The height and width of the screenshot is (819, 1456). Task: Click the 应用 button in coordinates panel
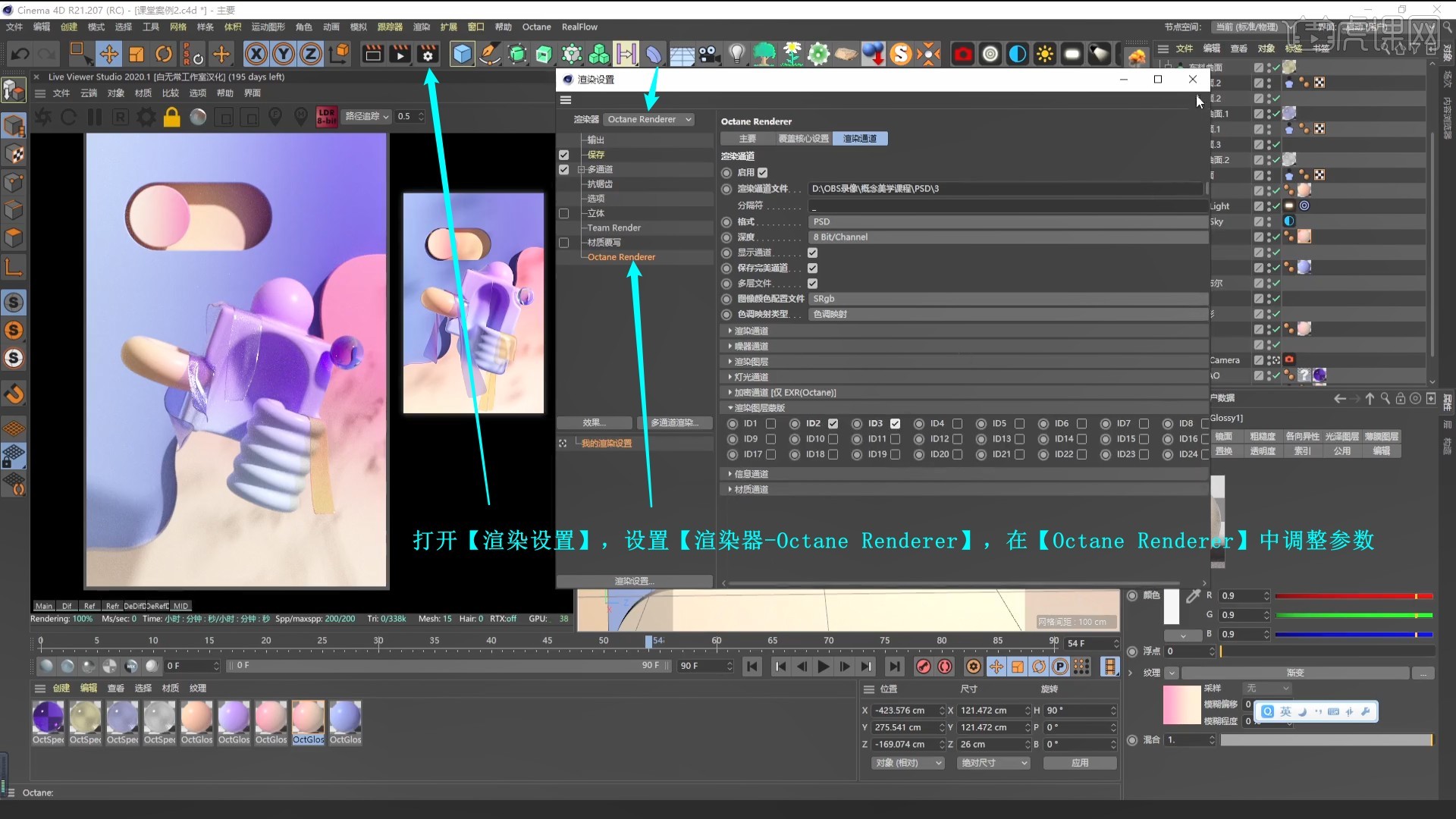(x=1079, y=763)
